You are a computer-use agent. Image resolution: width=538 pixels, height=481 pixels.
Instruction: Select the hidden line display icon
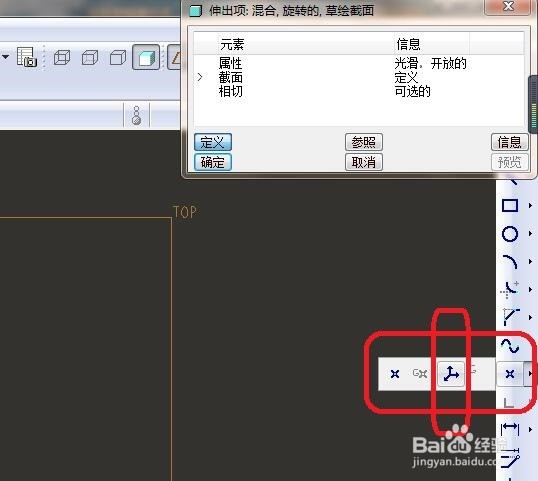click(x=90, y=57)
